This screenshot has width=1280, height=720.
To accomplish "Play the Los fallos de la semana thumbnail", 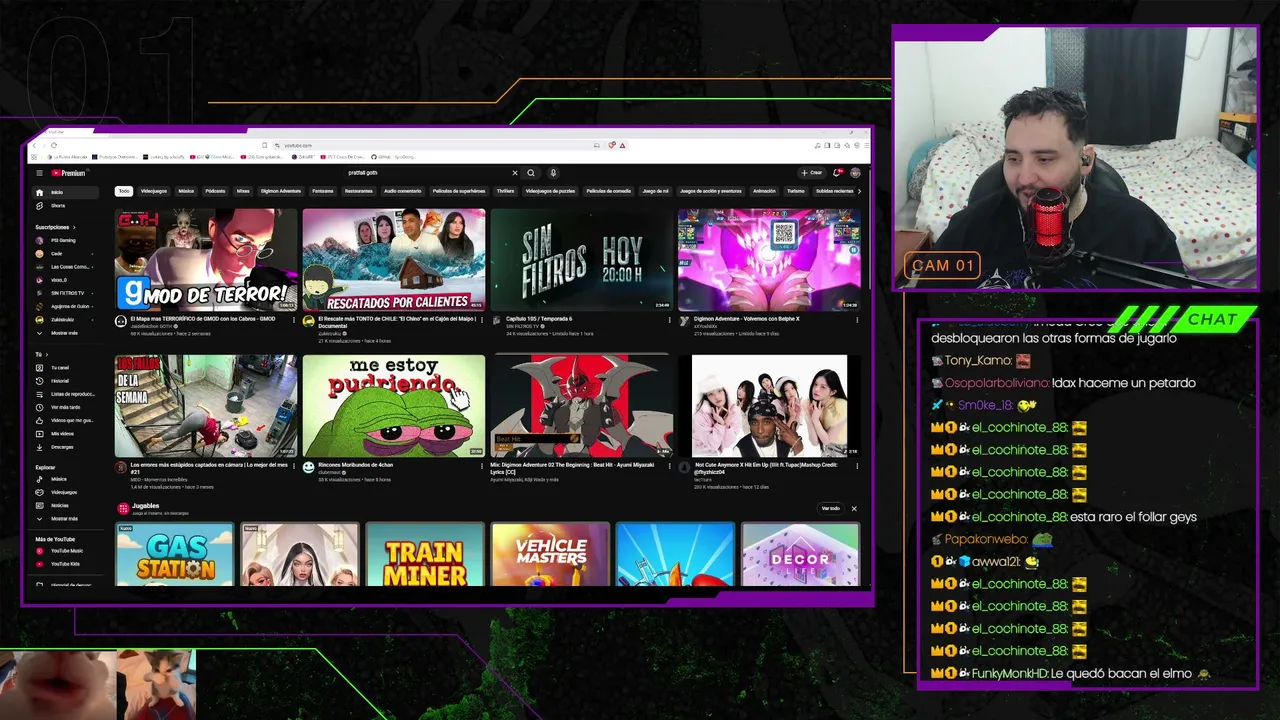I will (206, 406).
